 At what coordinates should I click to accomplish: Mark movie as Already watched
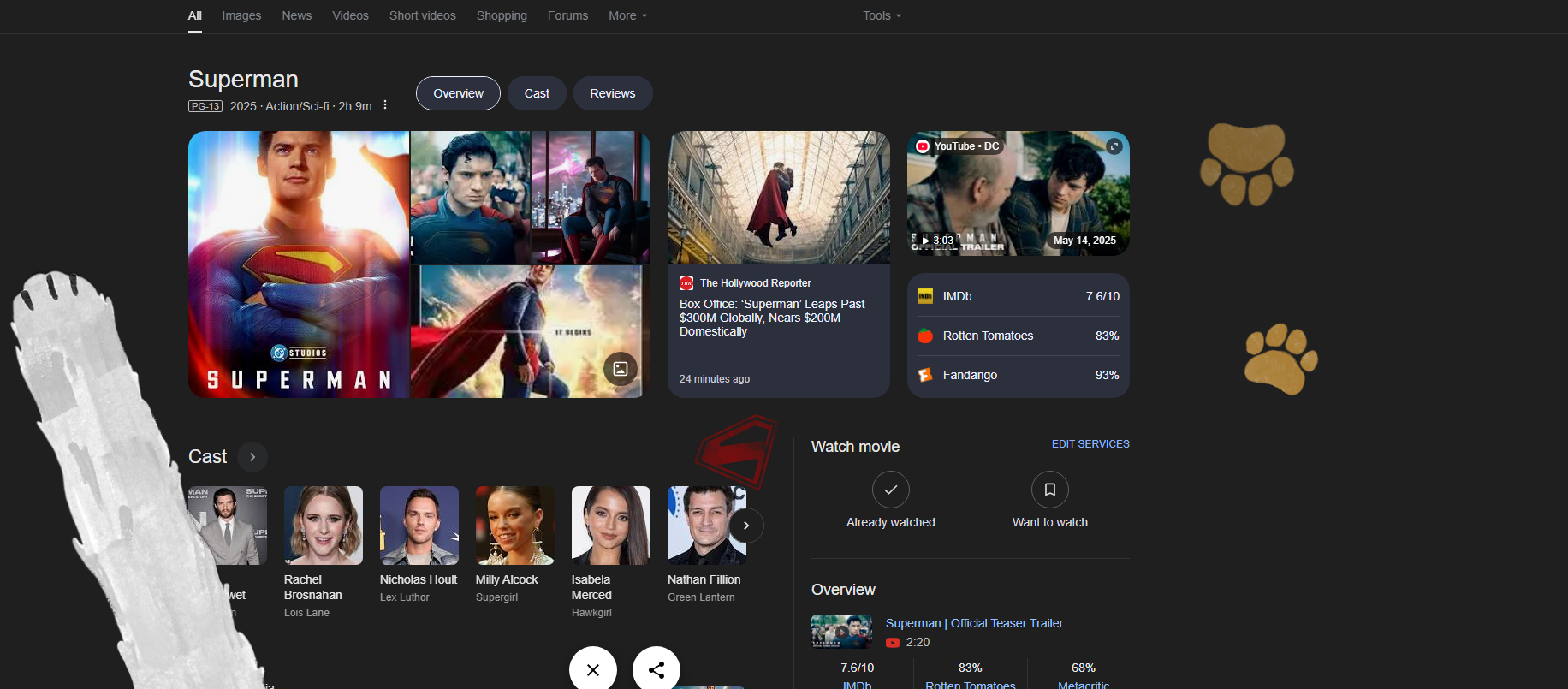point(890,490)
